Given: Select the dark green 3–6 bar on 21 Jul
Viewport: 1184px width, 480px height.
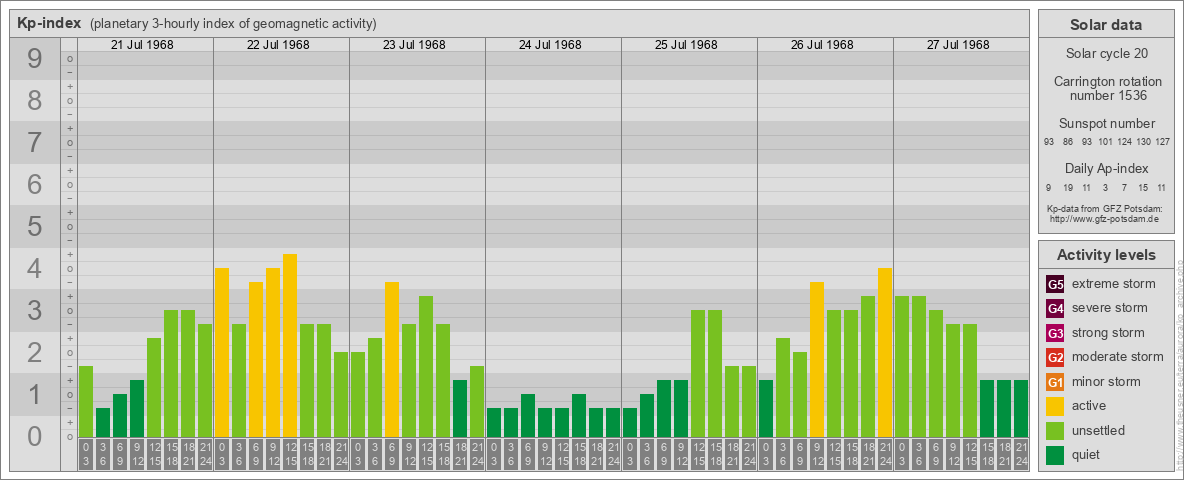Looking at the screenshot, I should pyautogui.click(x=103, y=423).
